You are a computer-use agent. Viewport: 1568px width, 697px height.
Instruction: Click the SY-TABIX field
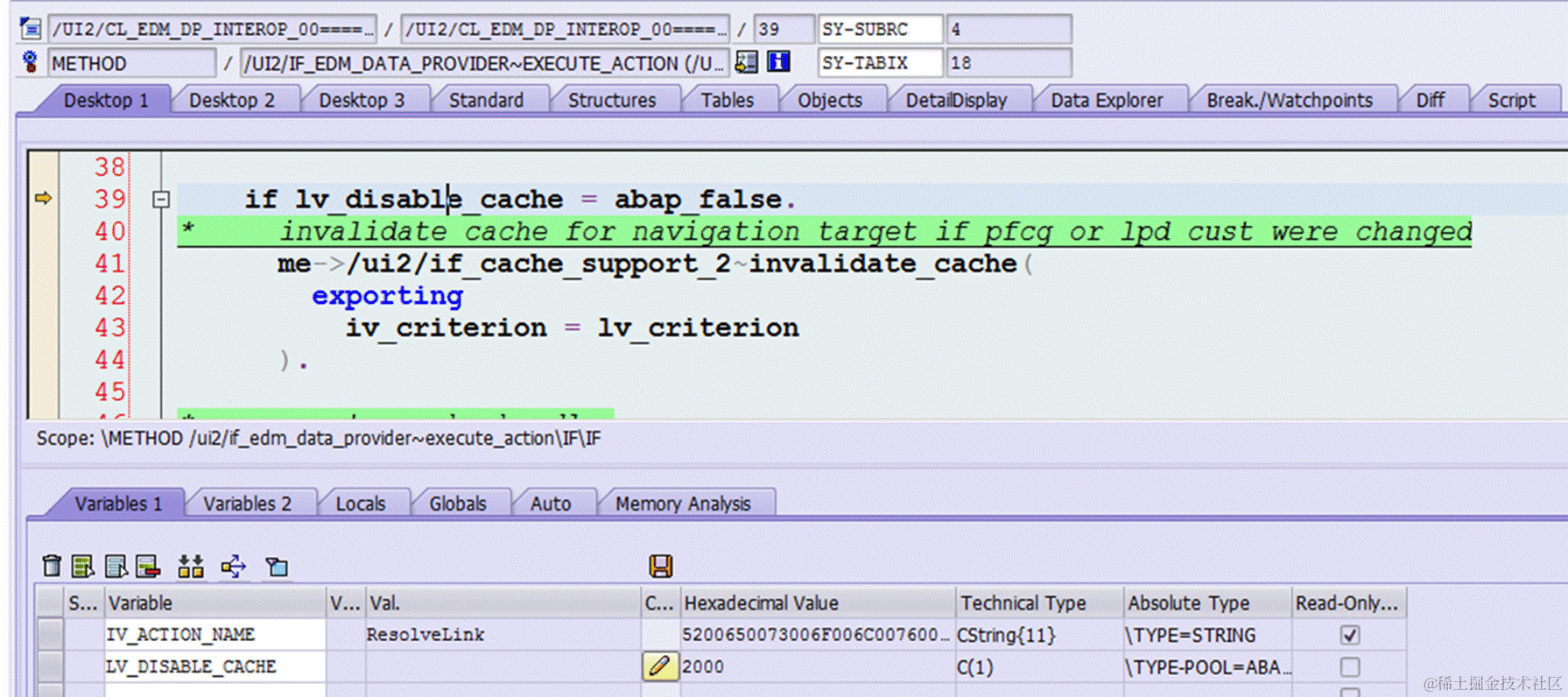click(880, 62)
